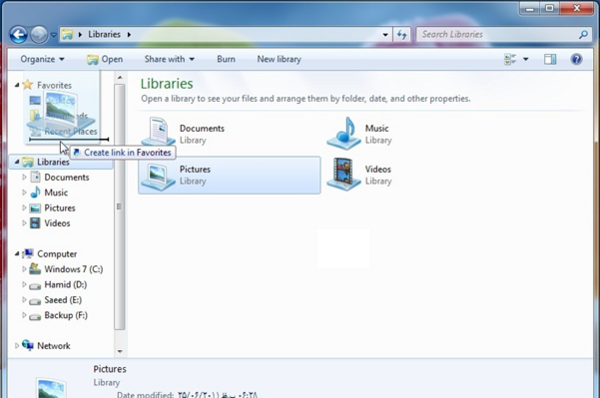Expand the Videos node in navigation tree
The image size is (600, 398).
coord(24,223)
